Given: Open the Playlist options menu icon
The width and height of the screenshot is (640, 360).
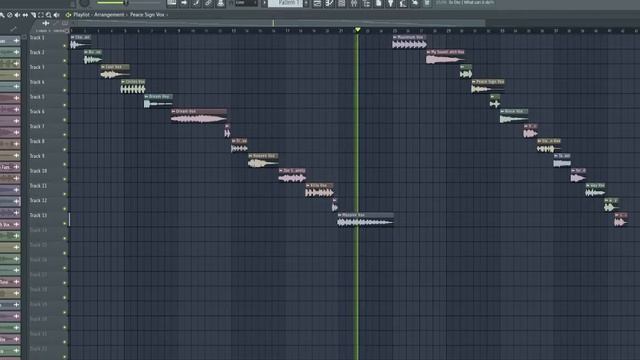Looking at the screenshot, I should pyautogui.click(x=68, y=15).
